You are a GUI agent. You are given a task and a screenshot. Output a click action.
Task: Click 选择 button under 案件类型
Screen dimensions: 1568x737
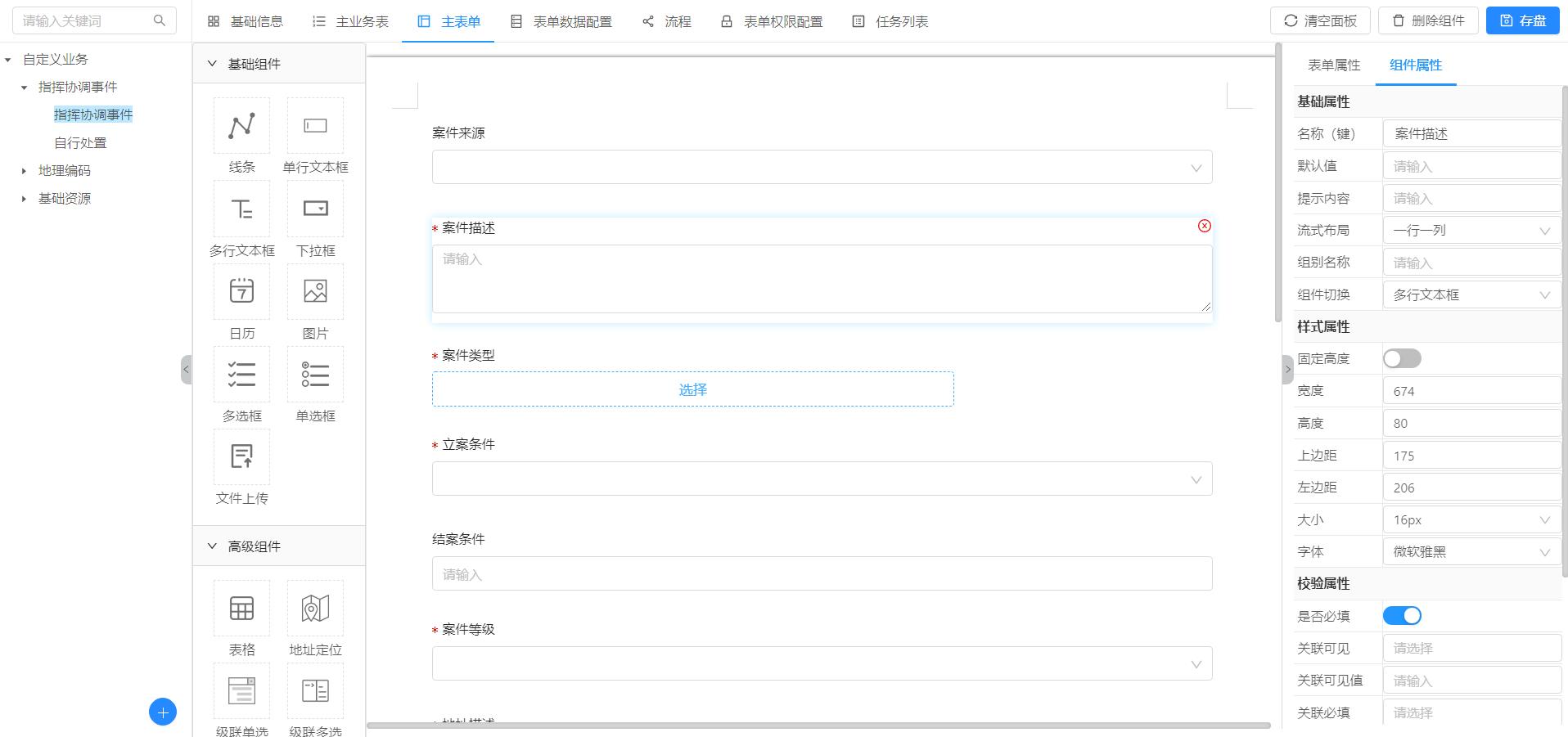tap(692, 389)
